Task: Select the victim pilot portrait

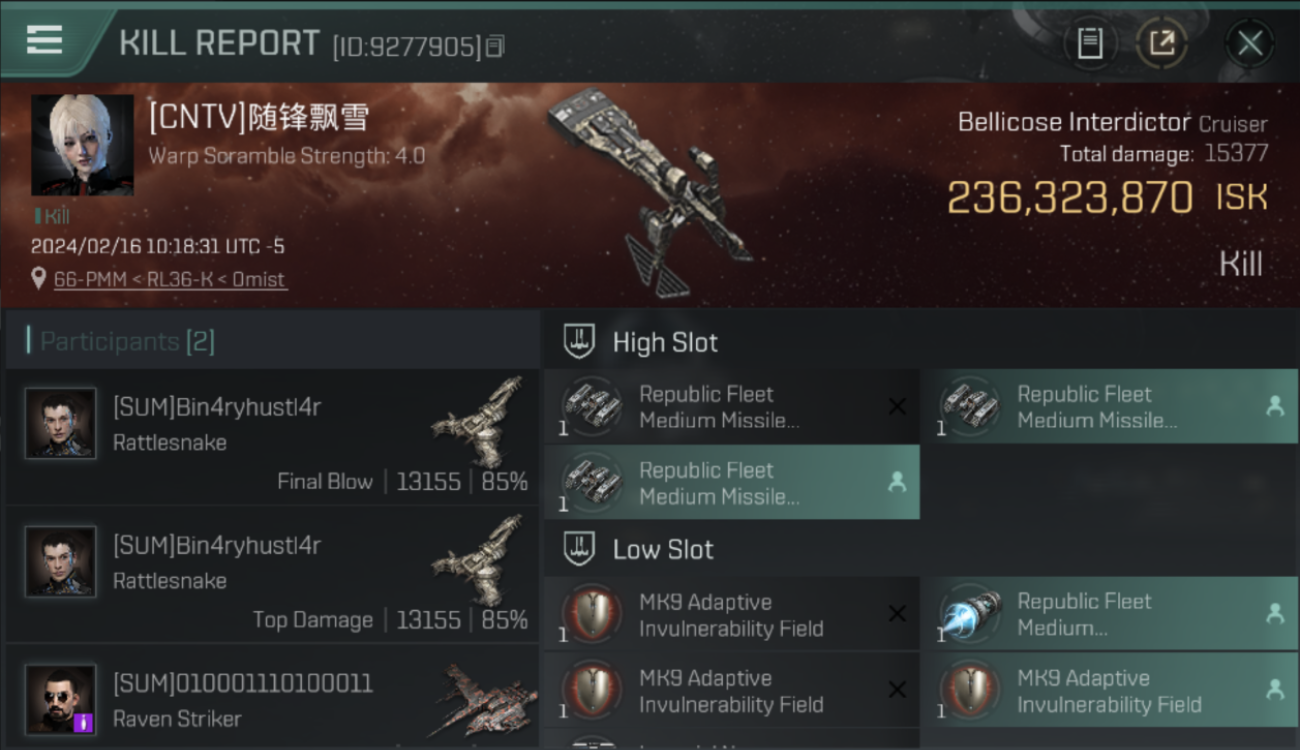Action: click(82, 145)
